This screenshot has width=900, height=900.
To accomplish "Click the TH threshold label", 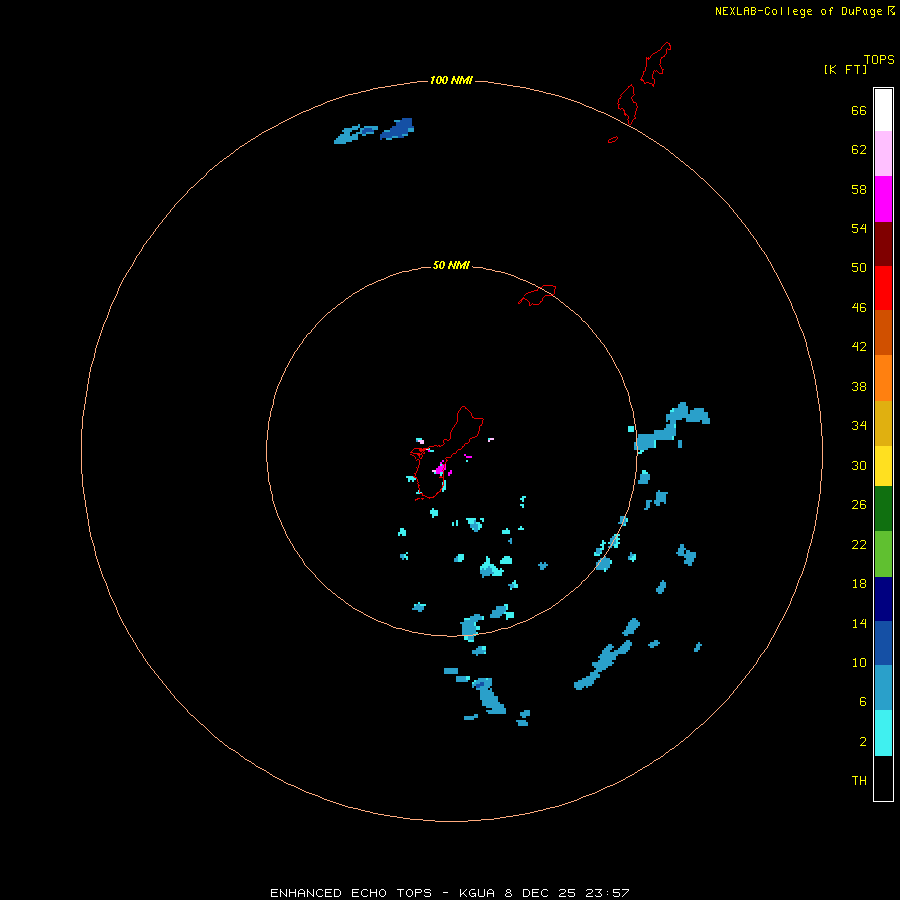I will pos(859,781).
